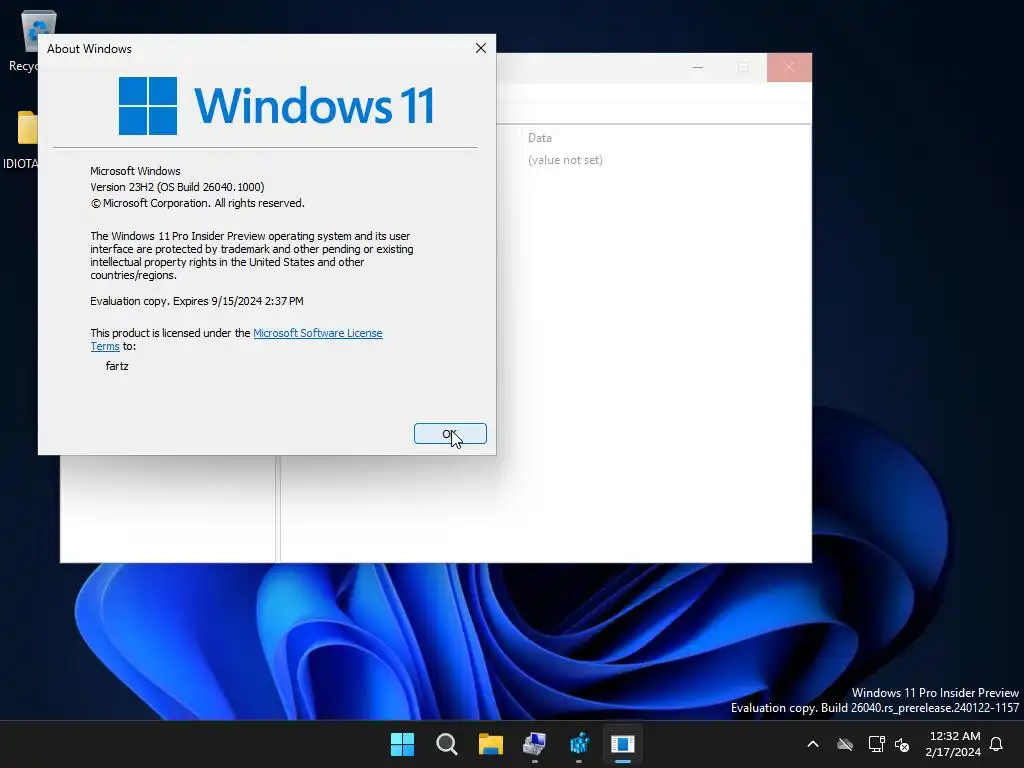Image resolution: width=1024 pixels, height=768 pixels.
Task: Open the notifications bell
Action: (996, 744)
